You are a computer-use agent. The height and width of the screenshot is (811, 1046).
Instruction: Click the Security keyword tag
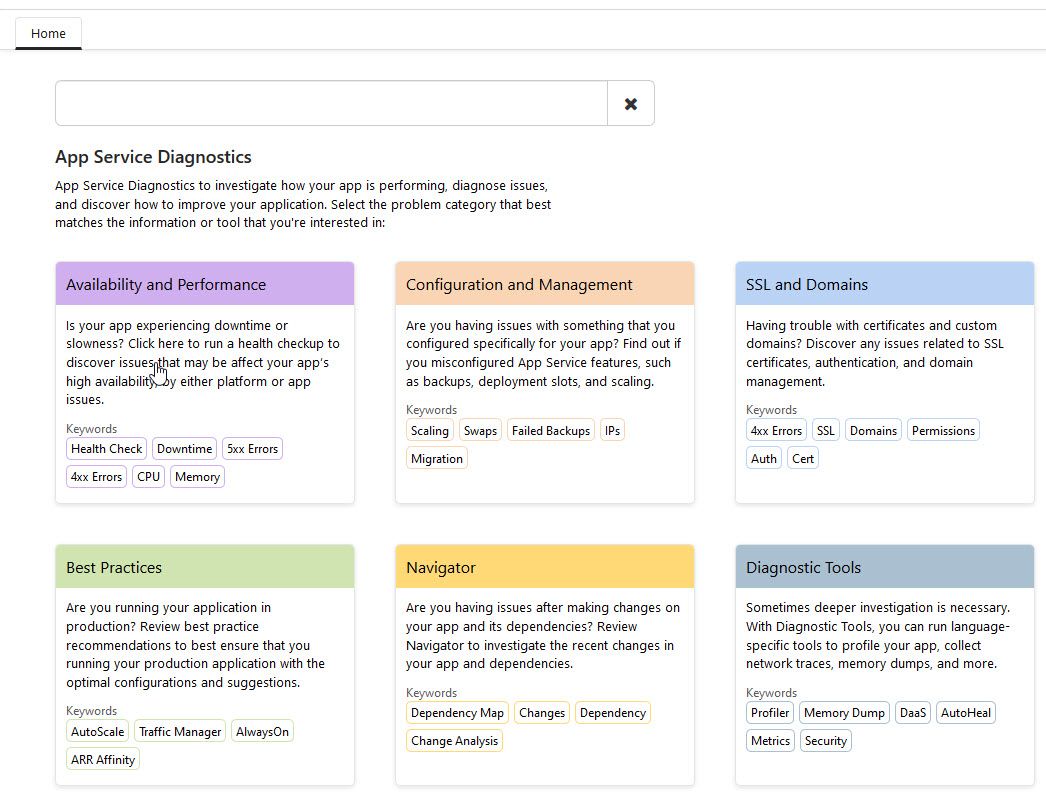825,741
